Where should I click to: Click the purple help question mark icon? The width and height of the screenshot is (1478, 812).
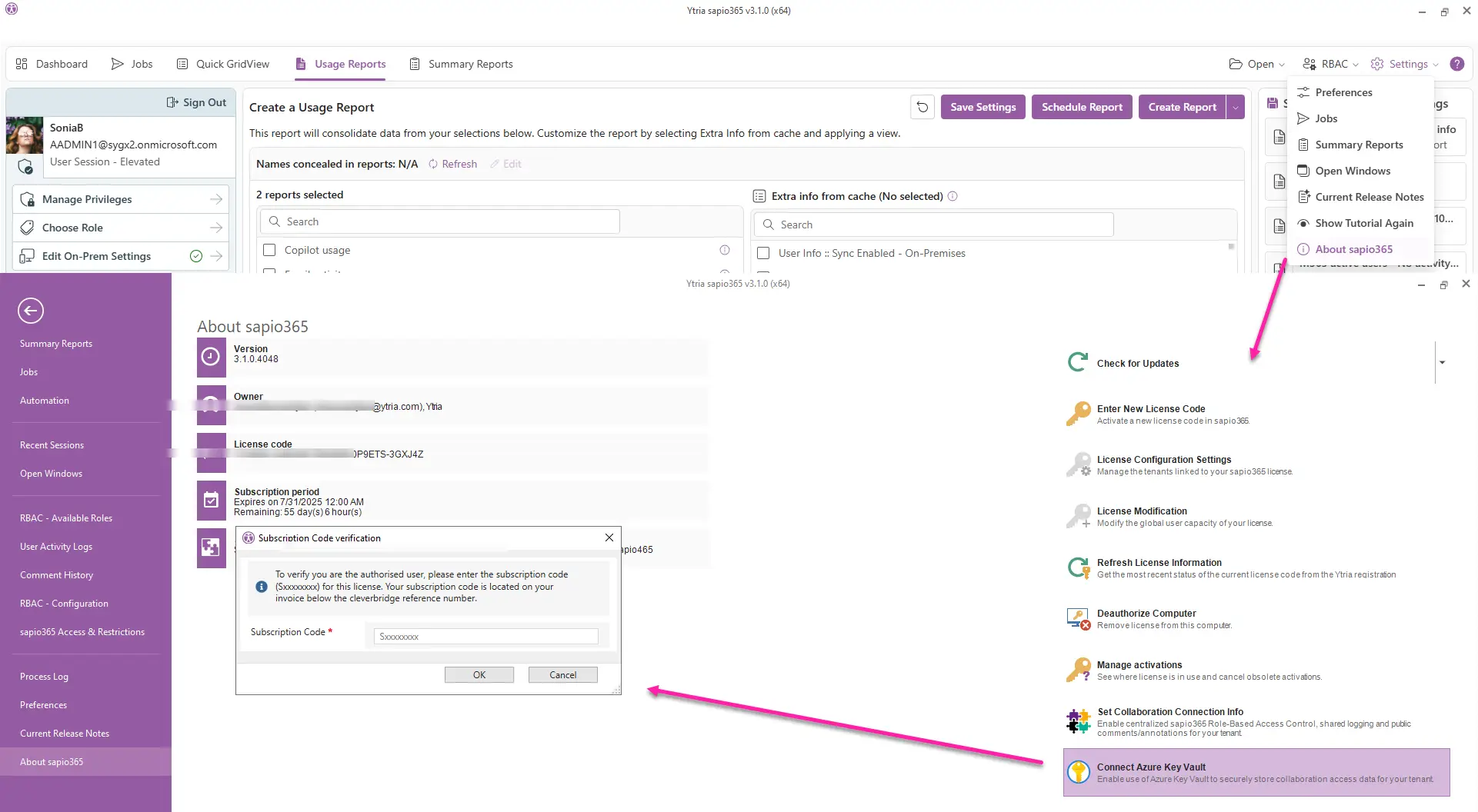point(1457,64)
